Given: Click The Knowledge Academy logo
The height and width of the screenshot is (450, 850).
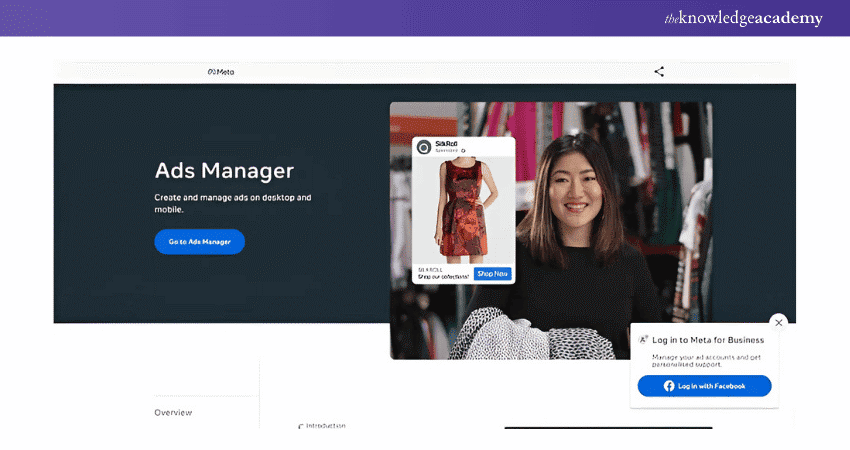Looking at the screenshot, I should [743, 18].
